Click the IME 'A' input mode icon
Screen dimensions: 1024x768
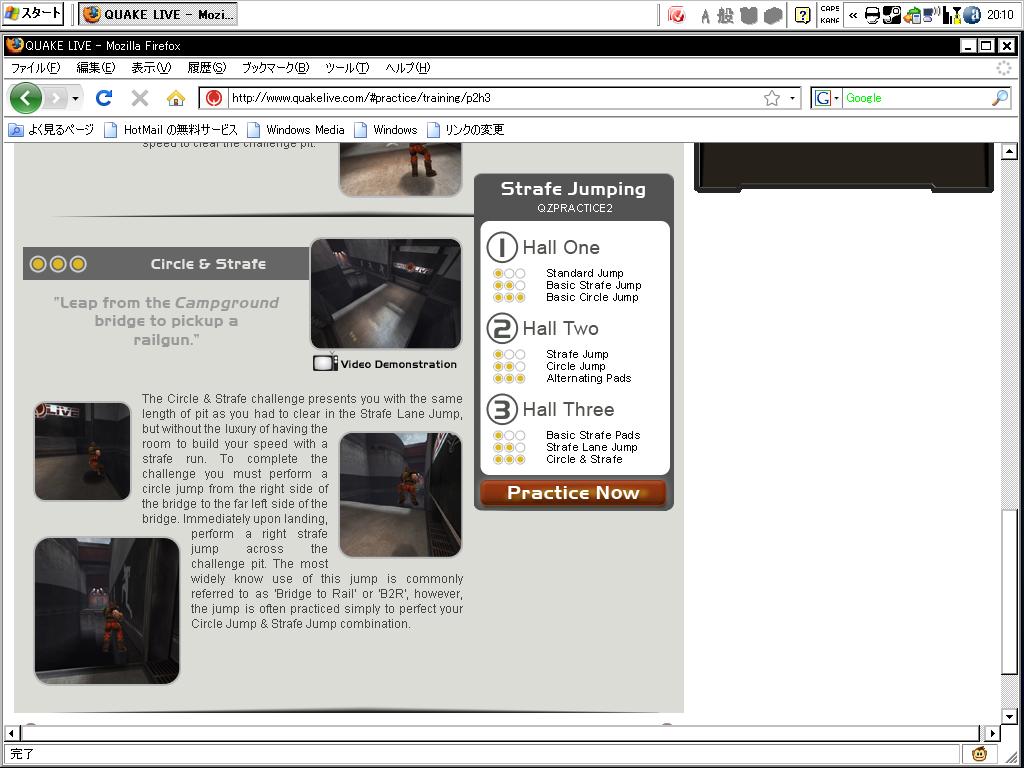tap(705, 16)
